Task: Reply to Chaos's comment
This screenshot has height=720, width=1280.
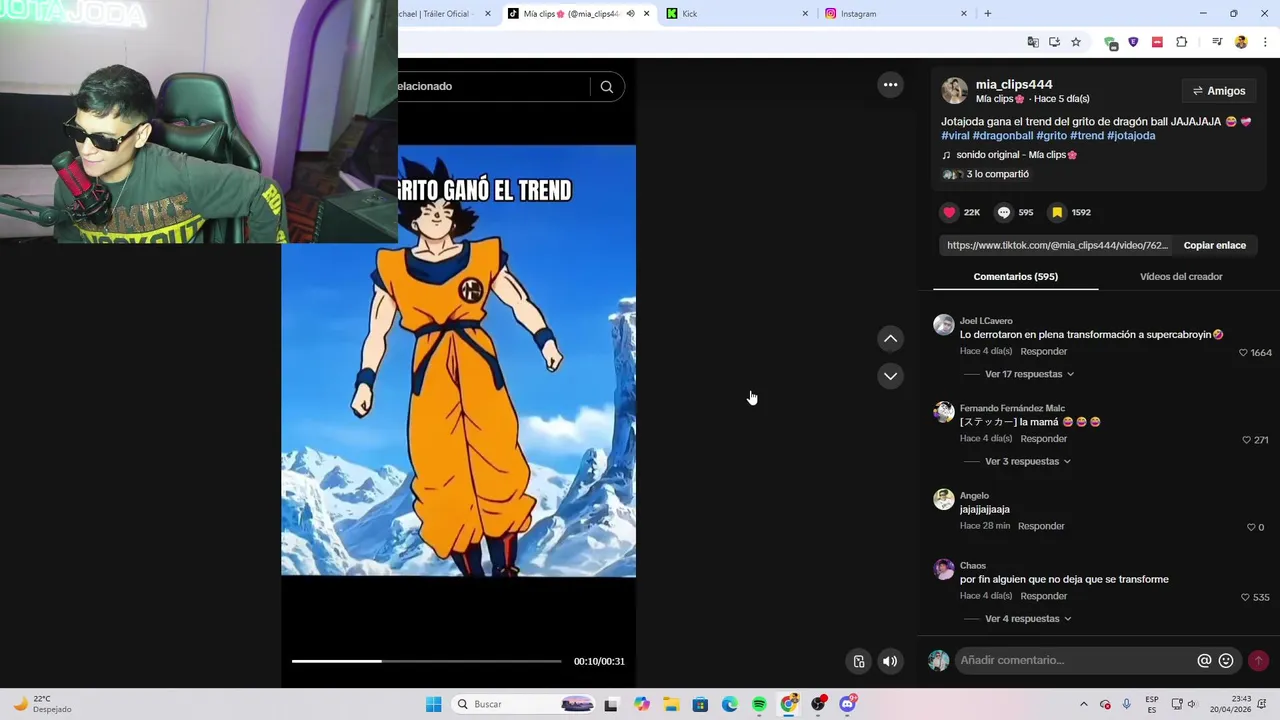Action: pos(1043,596)
